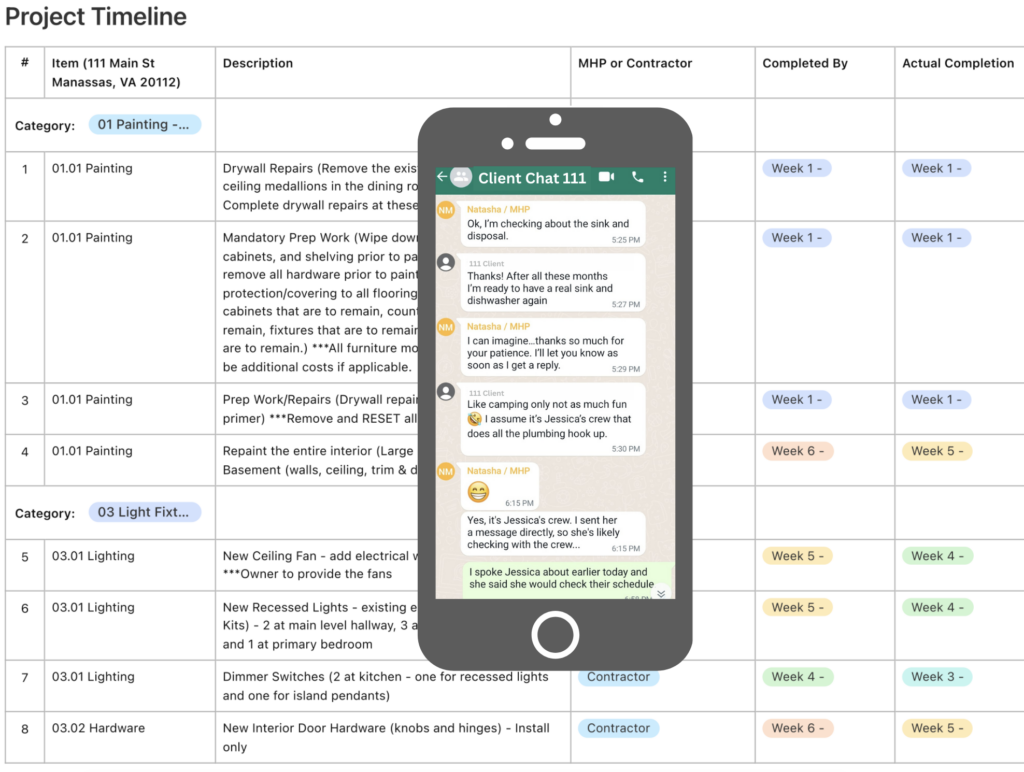This screenshot has width=1024, height=772.
Task: Select the '03.02 Hardware' item cell
Action: (x=130, y=738)
